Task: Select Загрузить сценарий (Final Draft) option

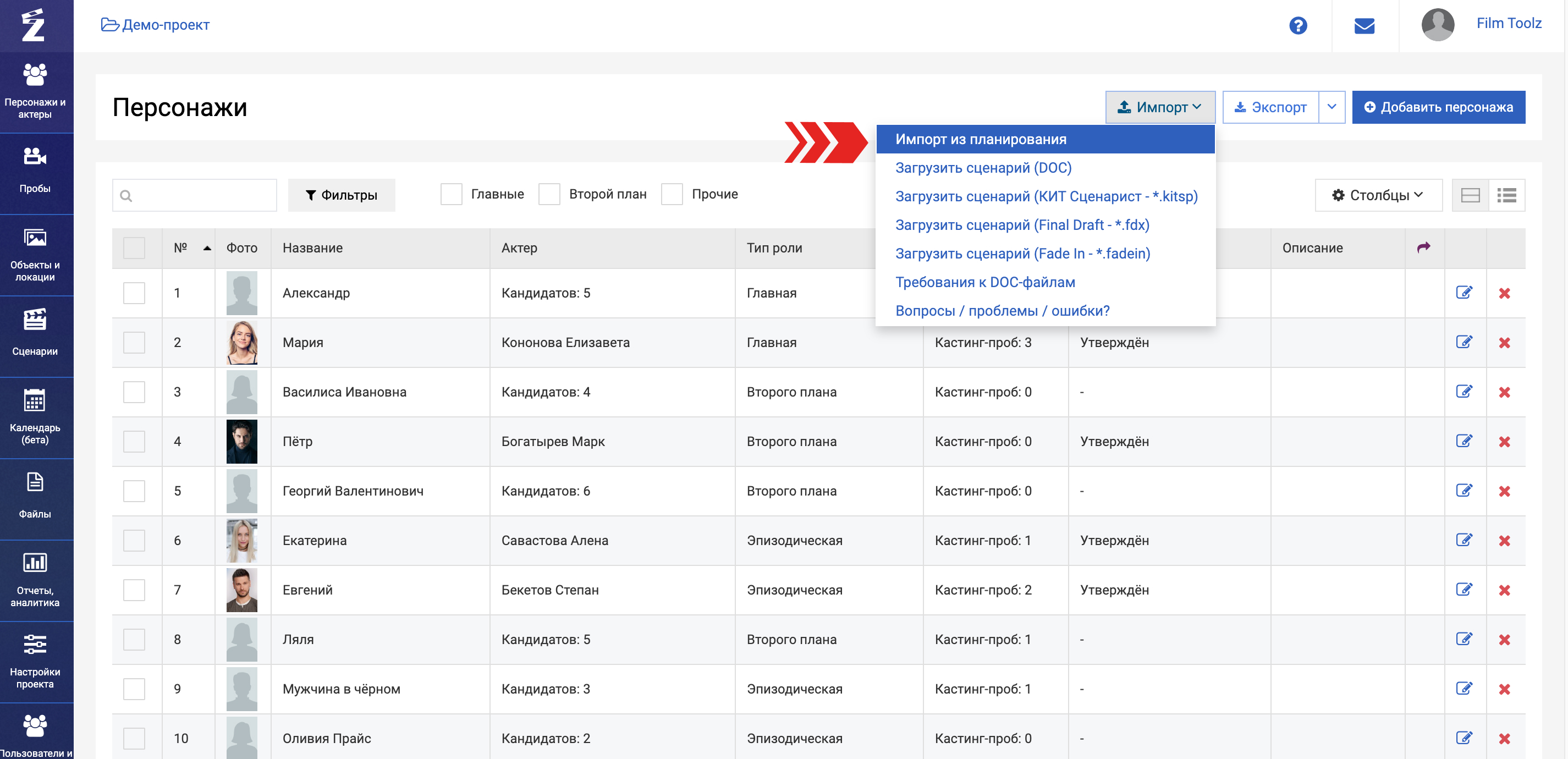Action: coord(1022,225)
